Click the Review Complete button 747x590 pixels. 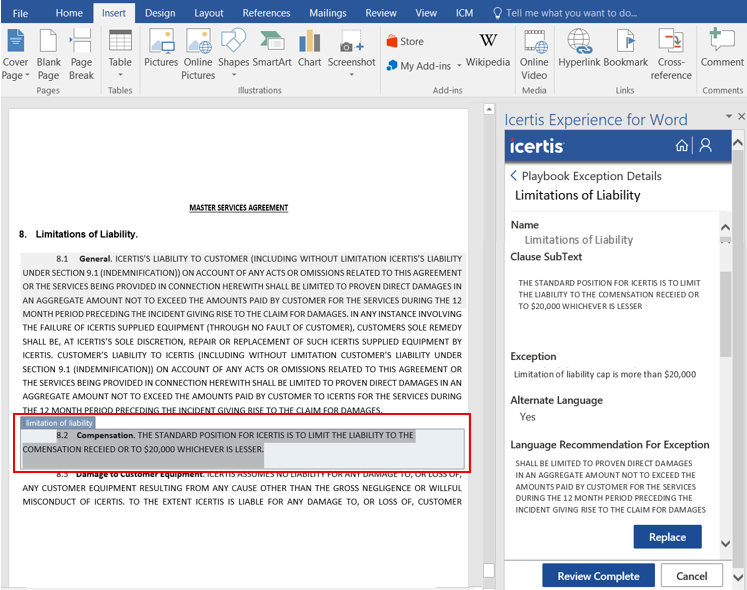click(x=598, y=576)
